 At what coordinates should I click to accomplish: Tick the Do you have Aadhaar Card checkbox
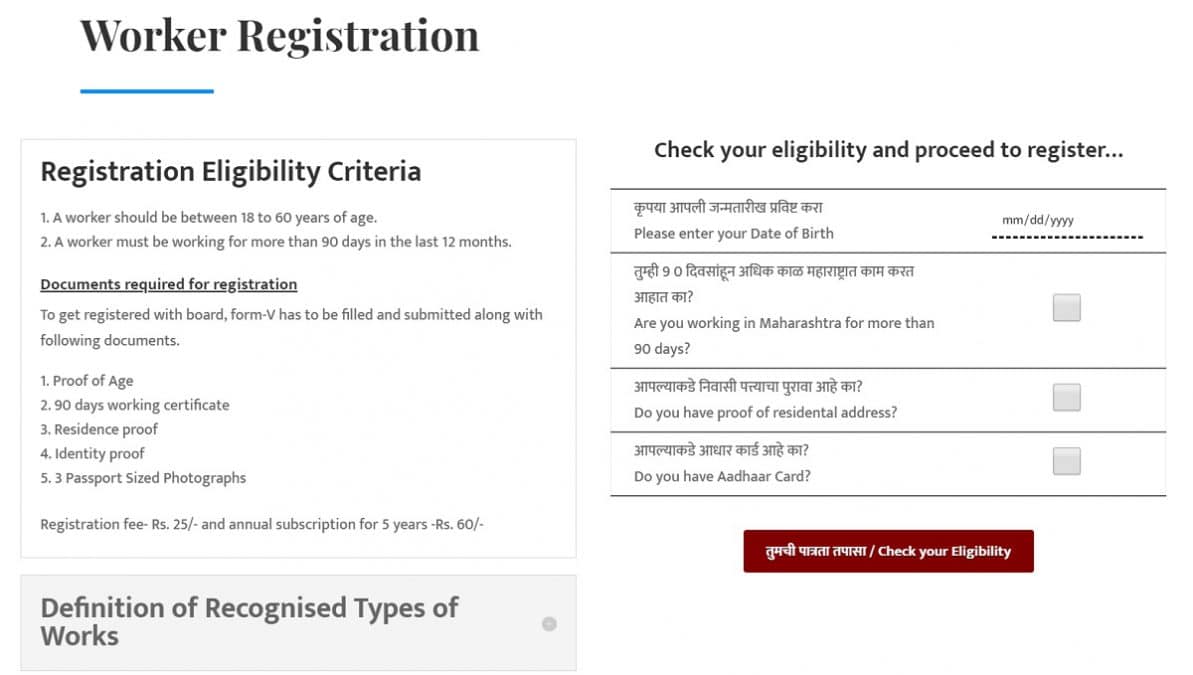[x=1065, y=461]
